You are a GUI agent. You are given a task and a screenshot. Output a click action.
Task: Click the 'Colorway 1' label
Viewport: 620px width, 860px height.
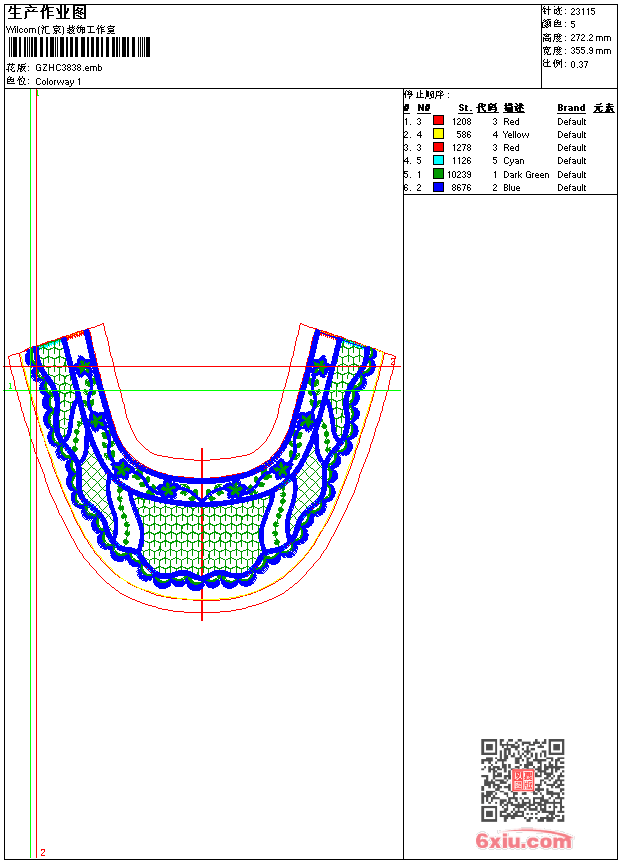58,82
